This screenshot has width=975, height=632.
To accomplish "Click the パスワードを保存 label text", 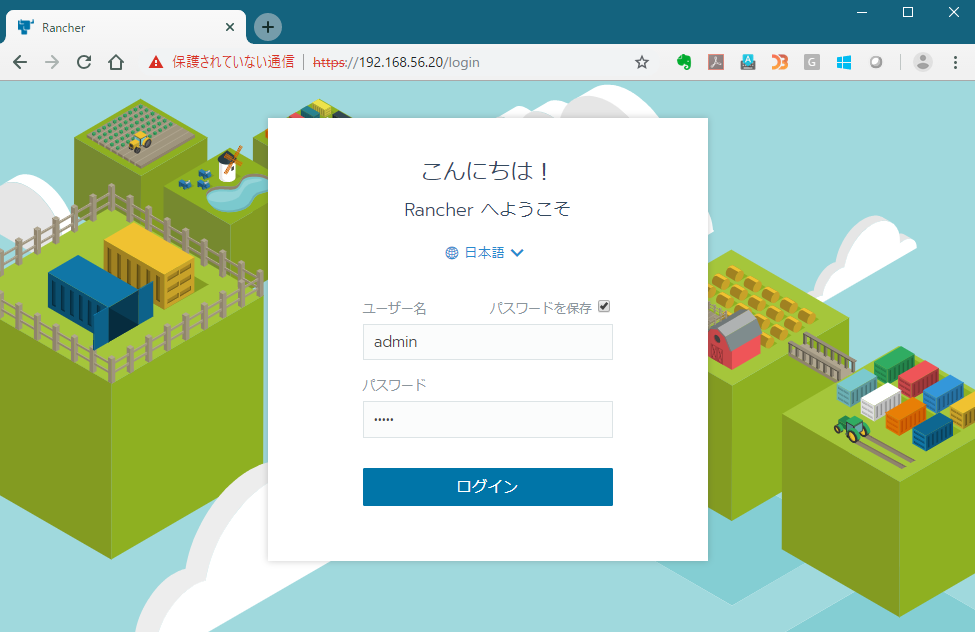I will (x=540, y=308).
